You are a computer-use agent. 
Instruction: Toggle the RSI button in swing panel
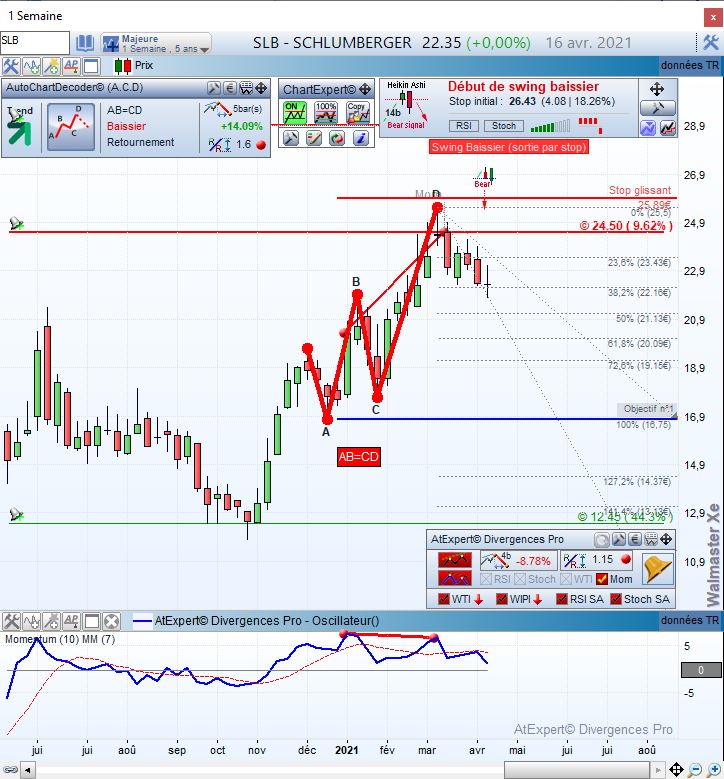[x=464, y=126]
